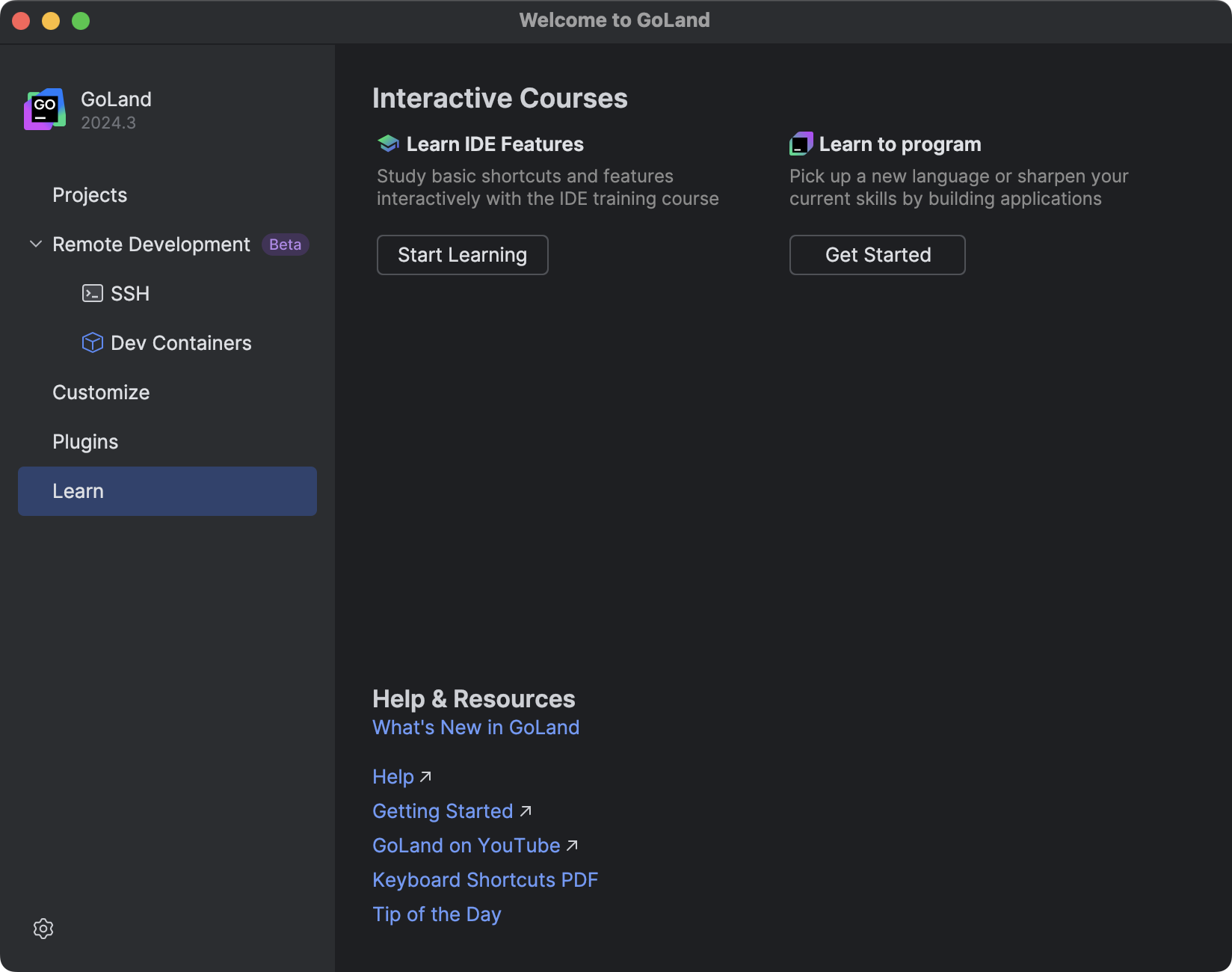1232x972 pixels.
Task: Click the Learn IDE Features graduation cap icon
Action: [x=388, y=144]
